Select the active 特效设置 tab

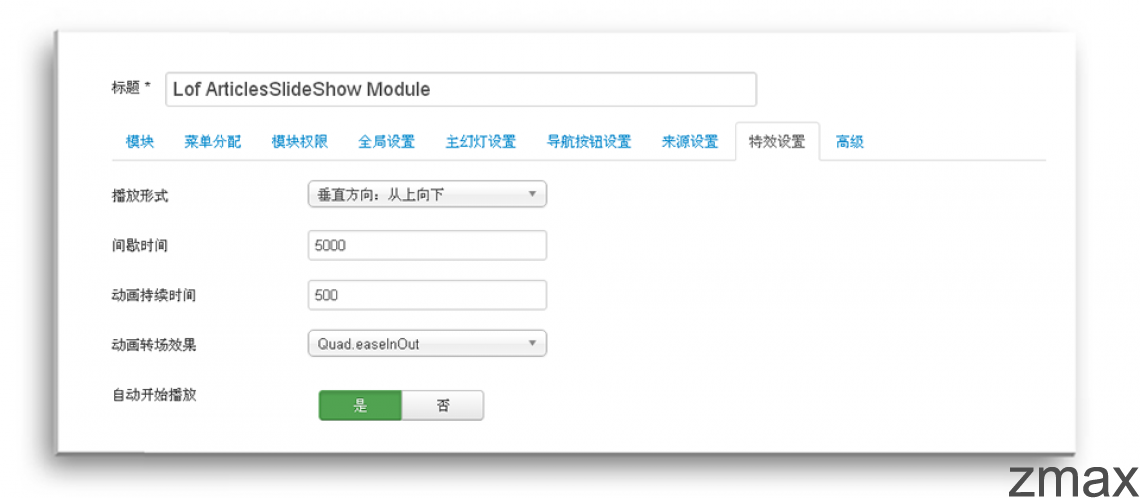[777, 142]
